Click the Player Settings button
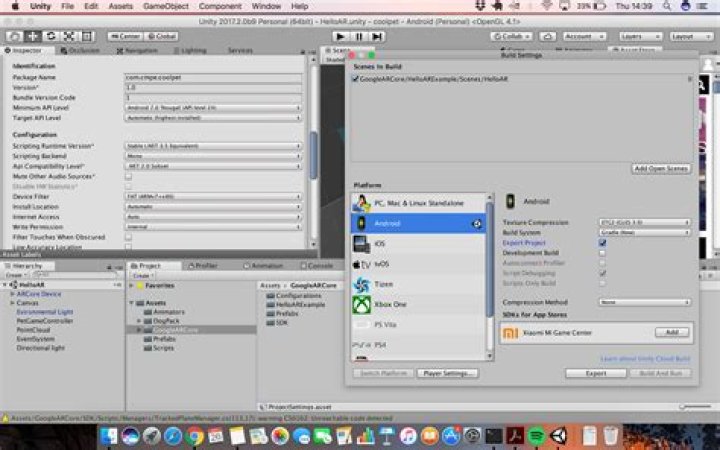The height and width of the screenshot is (450, 720). (446, 373)
